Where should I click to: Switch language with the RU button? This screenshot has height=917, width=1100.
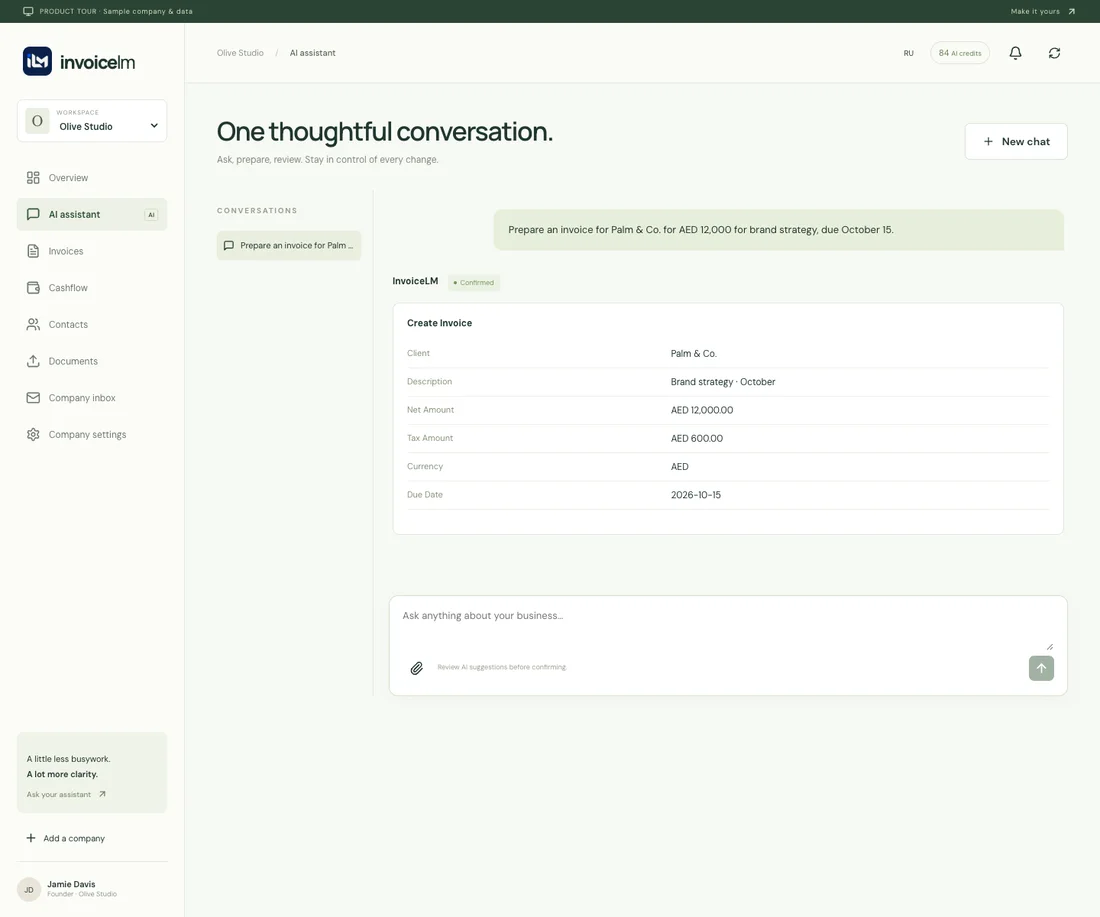pos(908,53)
